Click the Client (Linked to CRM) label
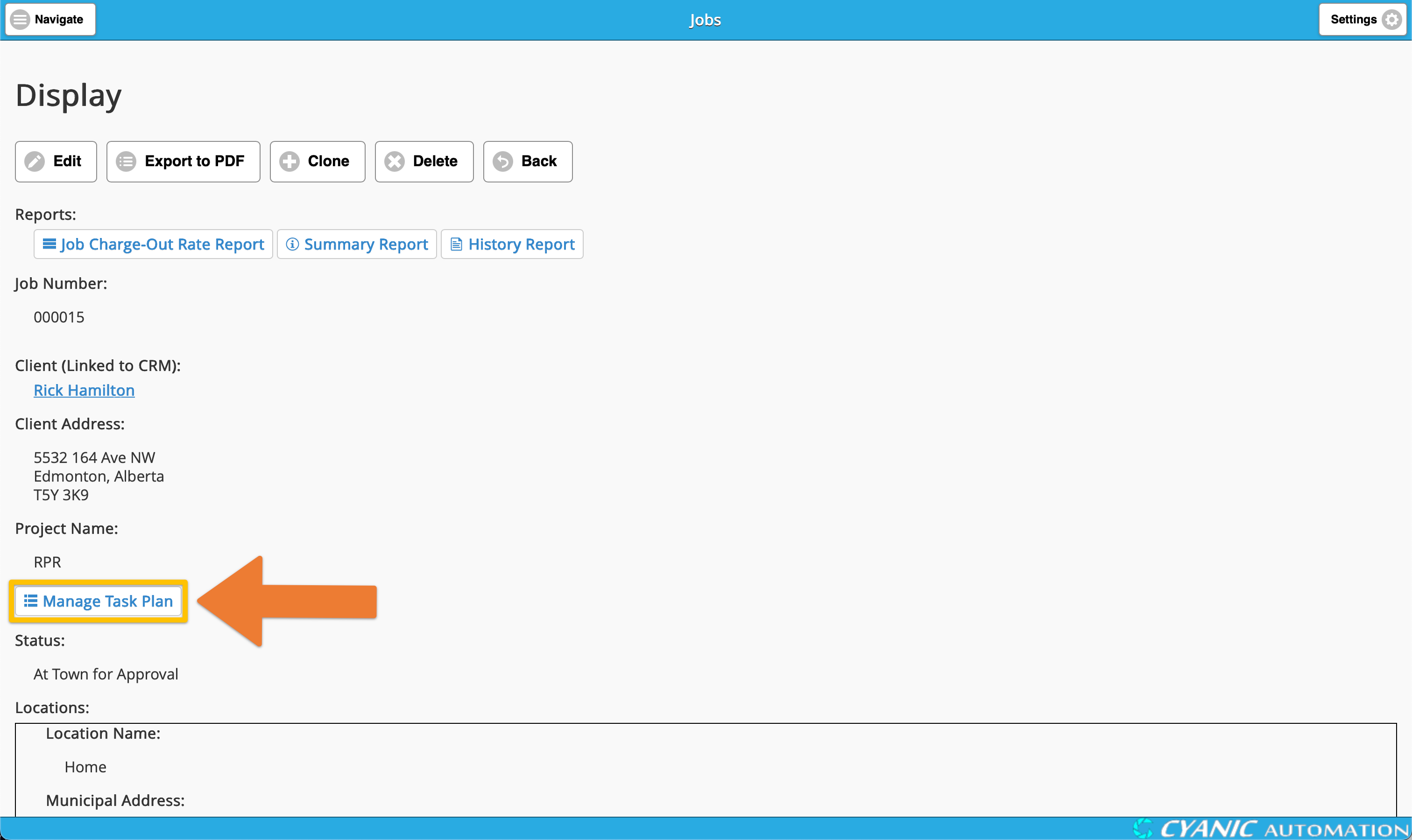The height and width of the screenshot is (840, 1412). click(x=98, y=366)
